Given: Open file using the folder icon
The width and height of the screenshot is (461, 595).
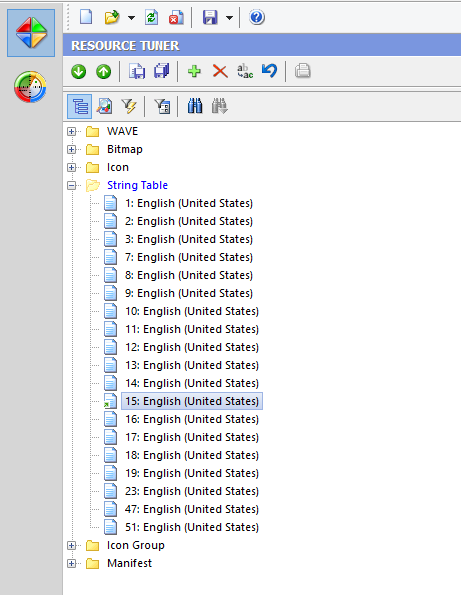Looking at the screenshot, I should [112, 17].
